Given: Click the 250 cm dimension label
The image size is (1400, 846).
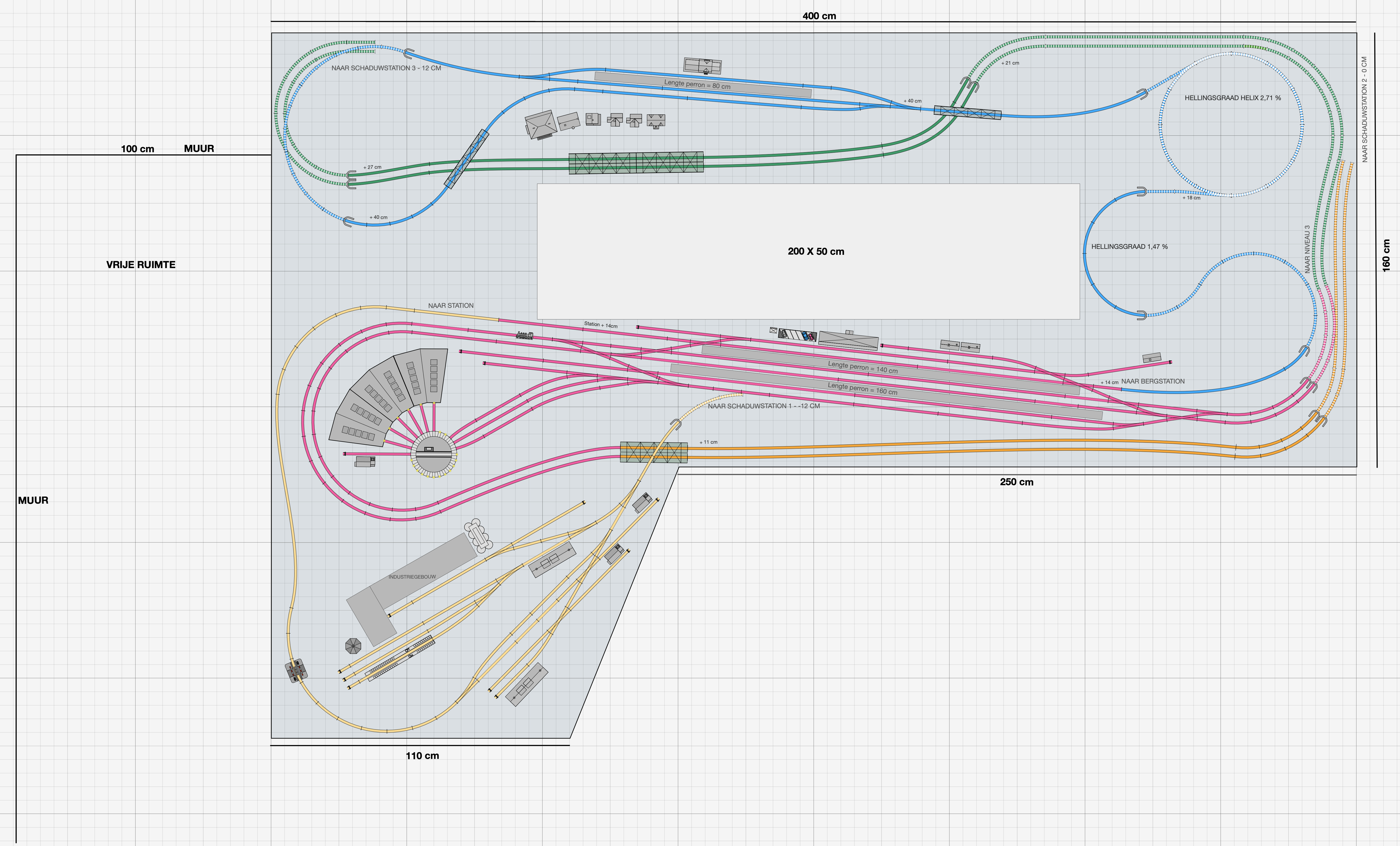Looking at the screenshot, I should click(1016, 482).
